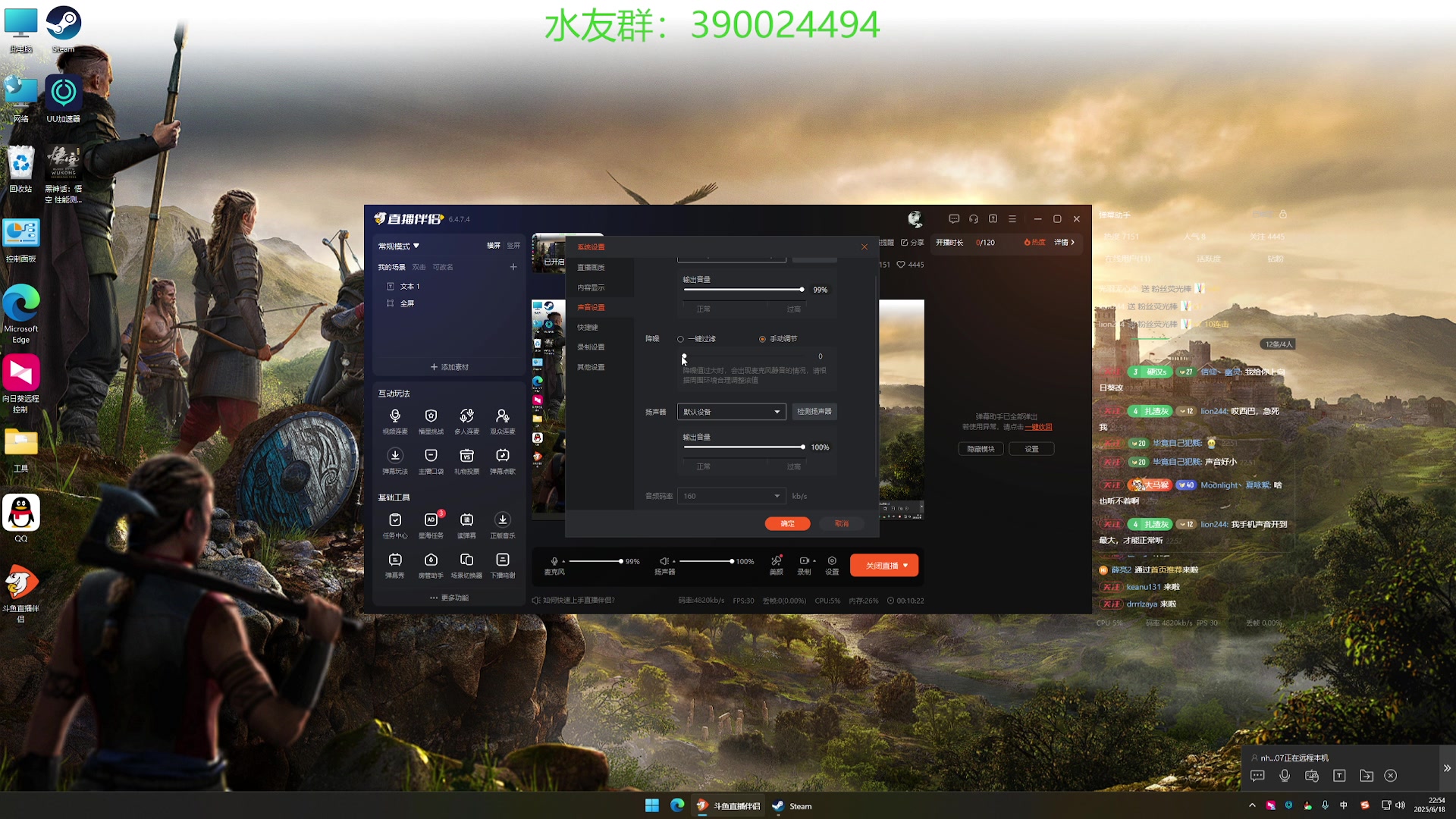
Task: Mute the 扬声器 speaker icon
Action: pos(664,561)
